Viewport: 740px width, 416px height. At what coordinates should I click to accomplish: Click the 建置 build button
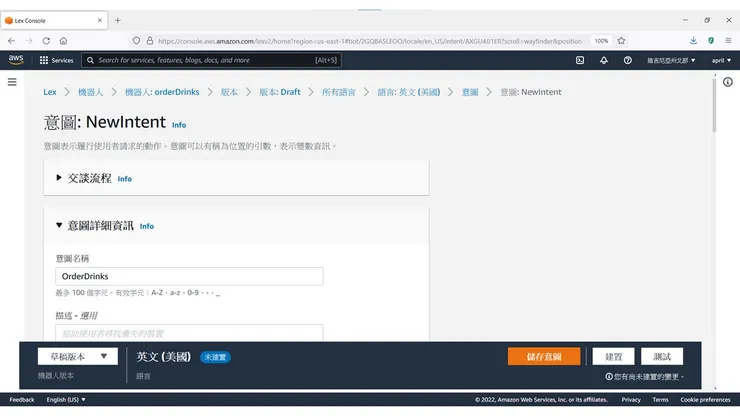tap(614, 357)
